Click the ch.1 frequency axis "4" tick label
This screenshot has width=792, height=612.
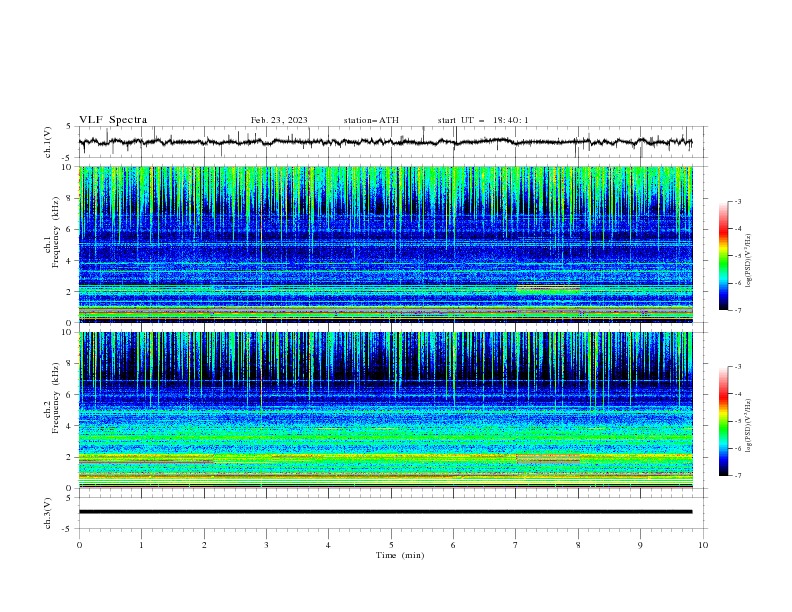point(69,261)
